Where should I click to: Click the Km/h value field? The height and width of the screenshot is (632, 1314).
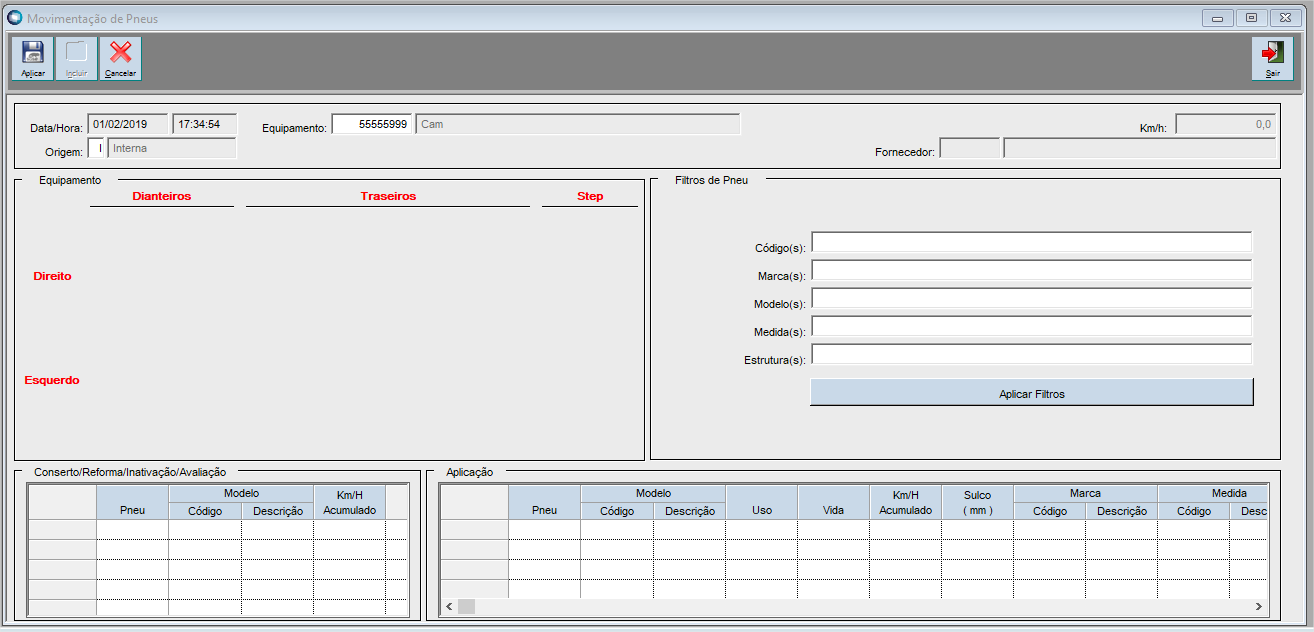pos(1225,124)
